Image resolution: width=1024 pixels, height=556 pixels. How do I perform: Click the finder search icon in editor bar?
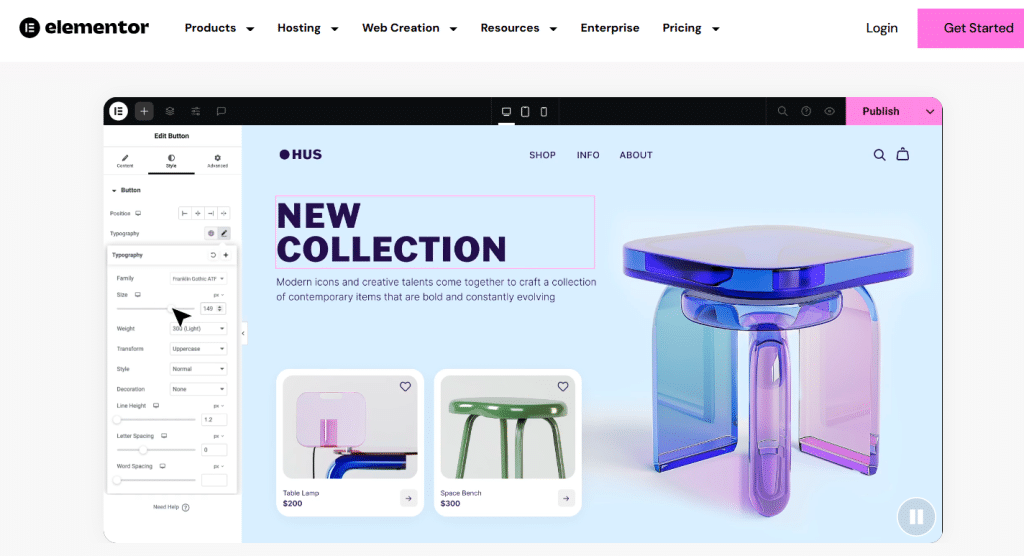[782, 111]
